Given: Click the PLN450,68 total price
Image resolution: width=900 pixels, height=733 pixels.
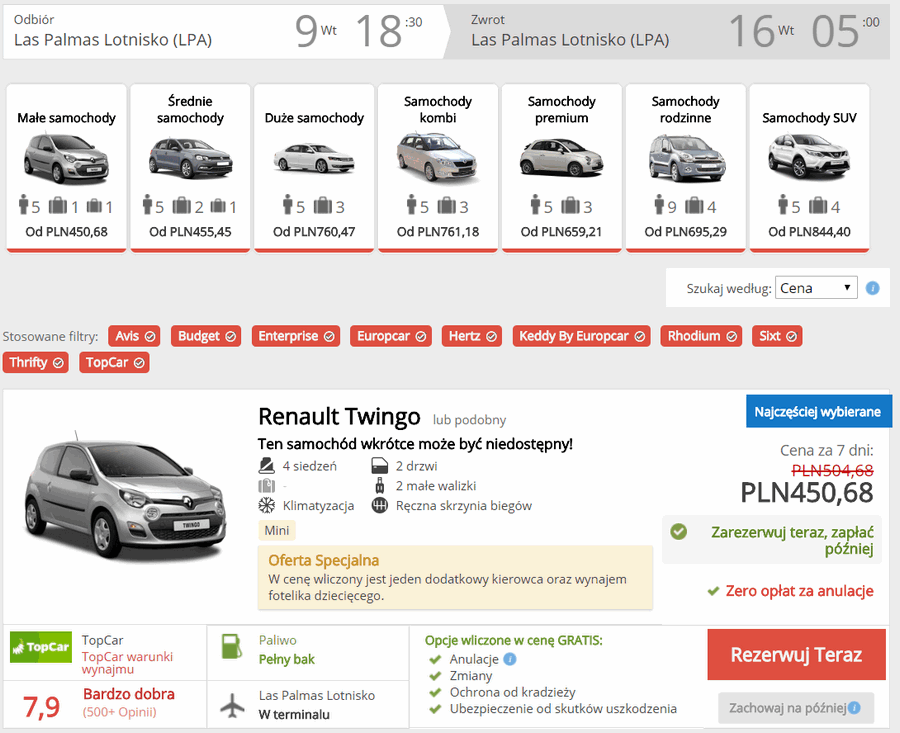Looking at the screenshot, I should pyautogui.click(x=807, y=492).
